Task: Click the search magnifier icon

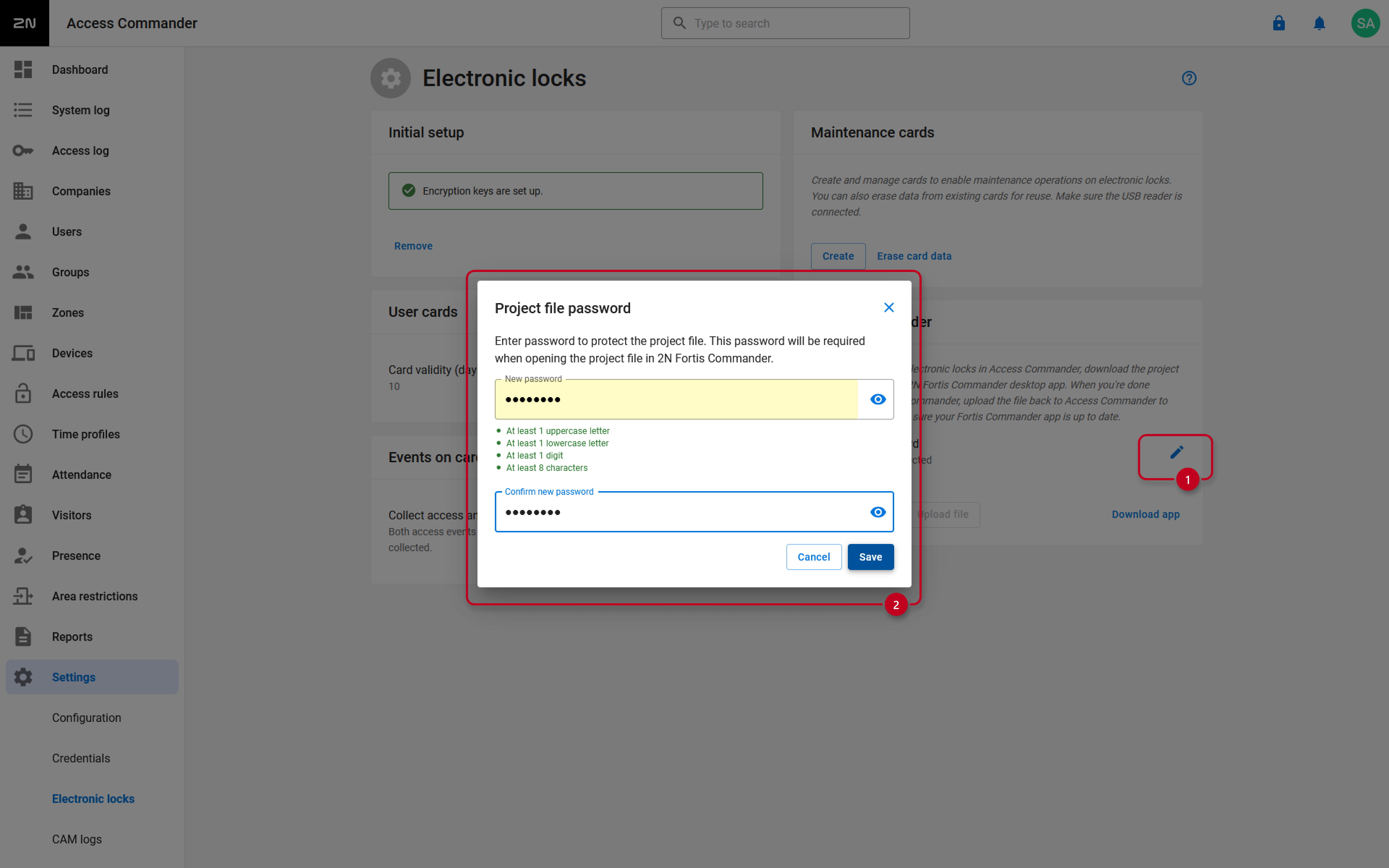Action: [680, 23]
